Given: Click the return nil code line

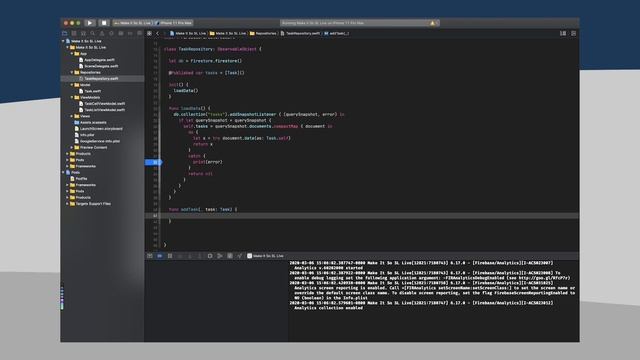Looking at the screenshot, I should 200,174.
